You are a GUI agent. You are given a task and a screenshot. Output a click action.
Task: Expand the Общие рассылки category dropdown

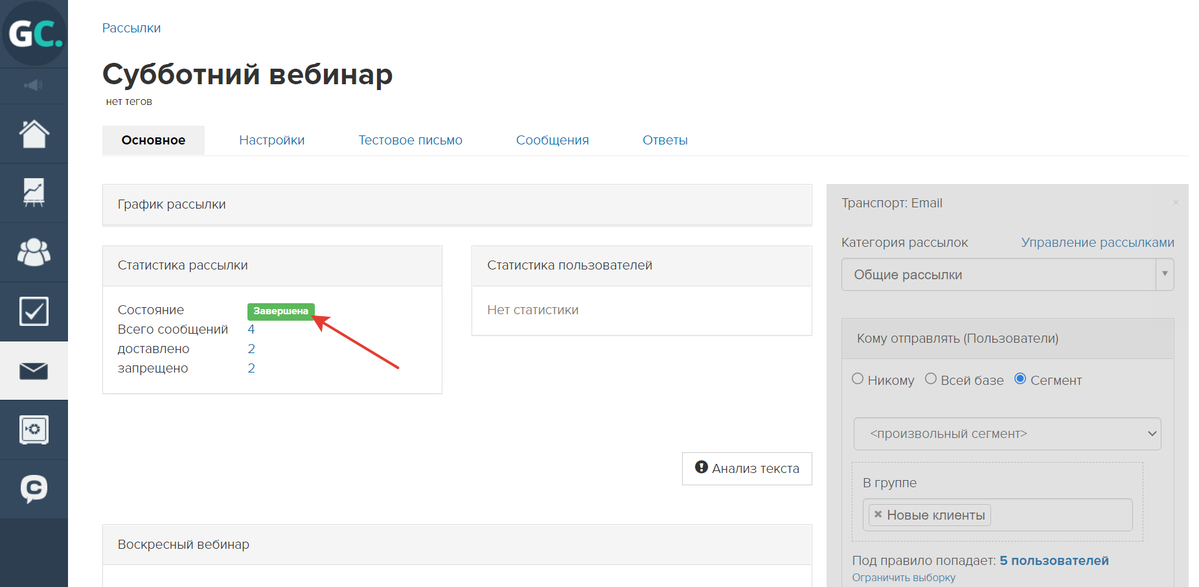coord(1007,275)
